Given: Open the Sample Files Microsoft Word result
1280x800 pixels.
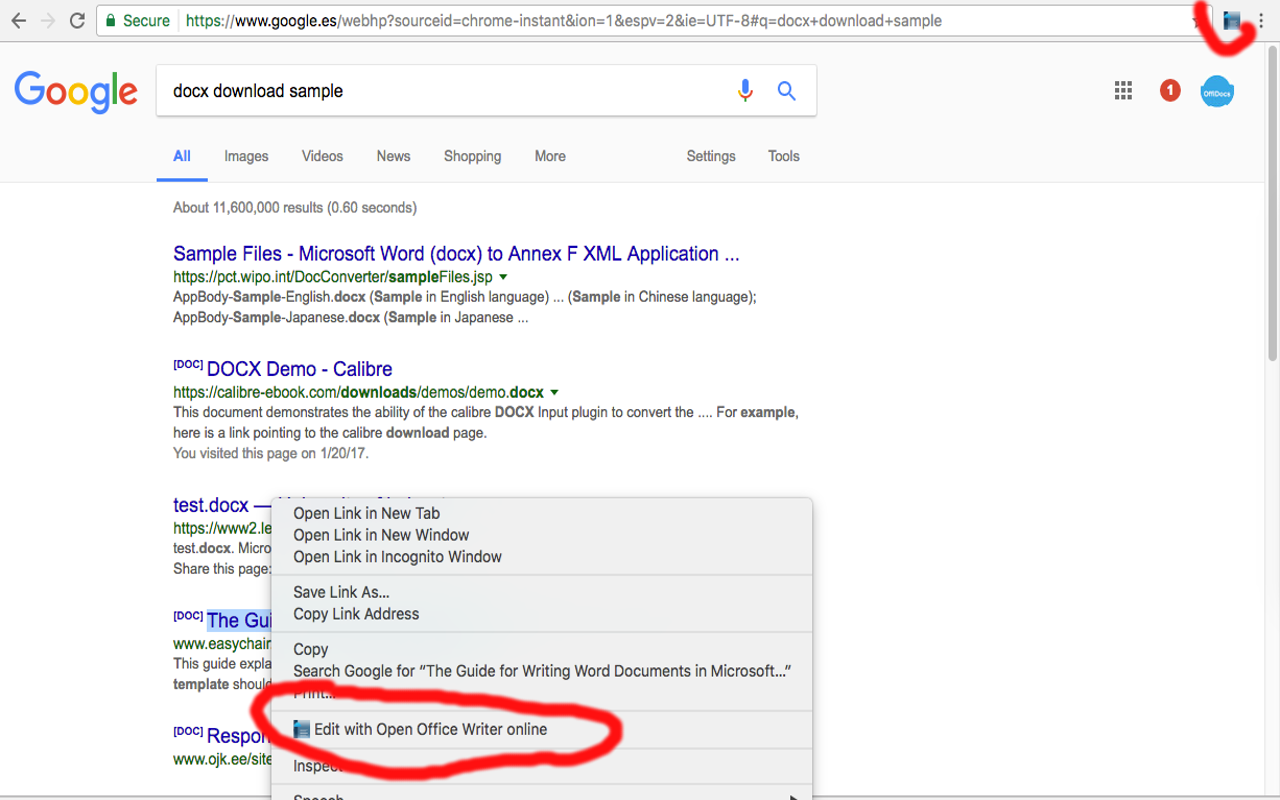Looking at the screenshot, I should (x=456, y=253).
